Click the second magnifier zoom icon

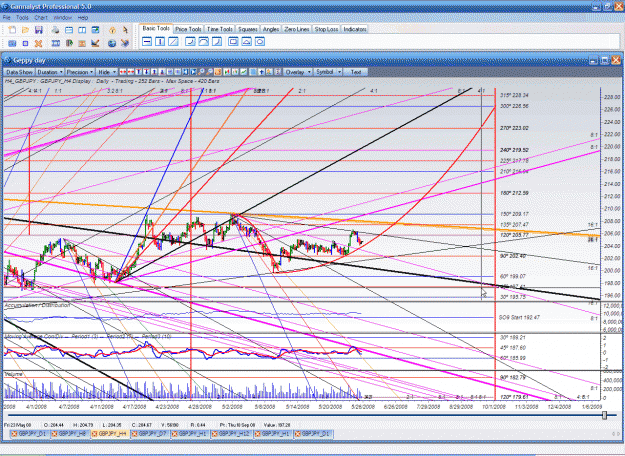pos(209,72)
